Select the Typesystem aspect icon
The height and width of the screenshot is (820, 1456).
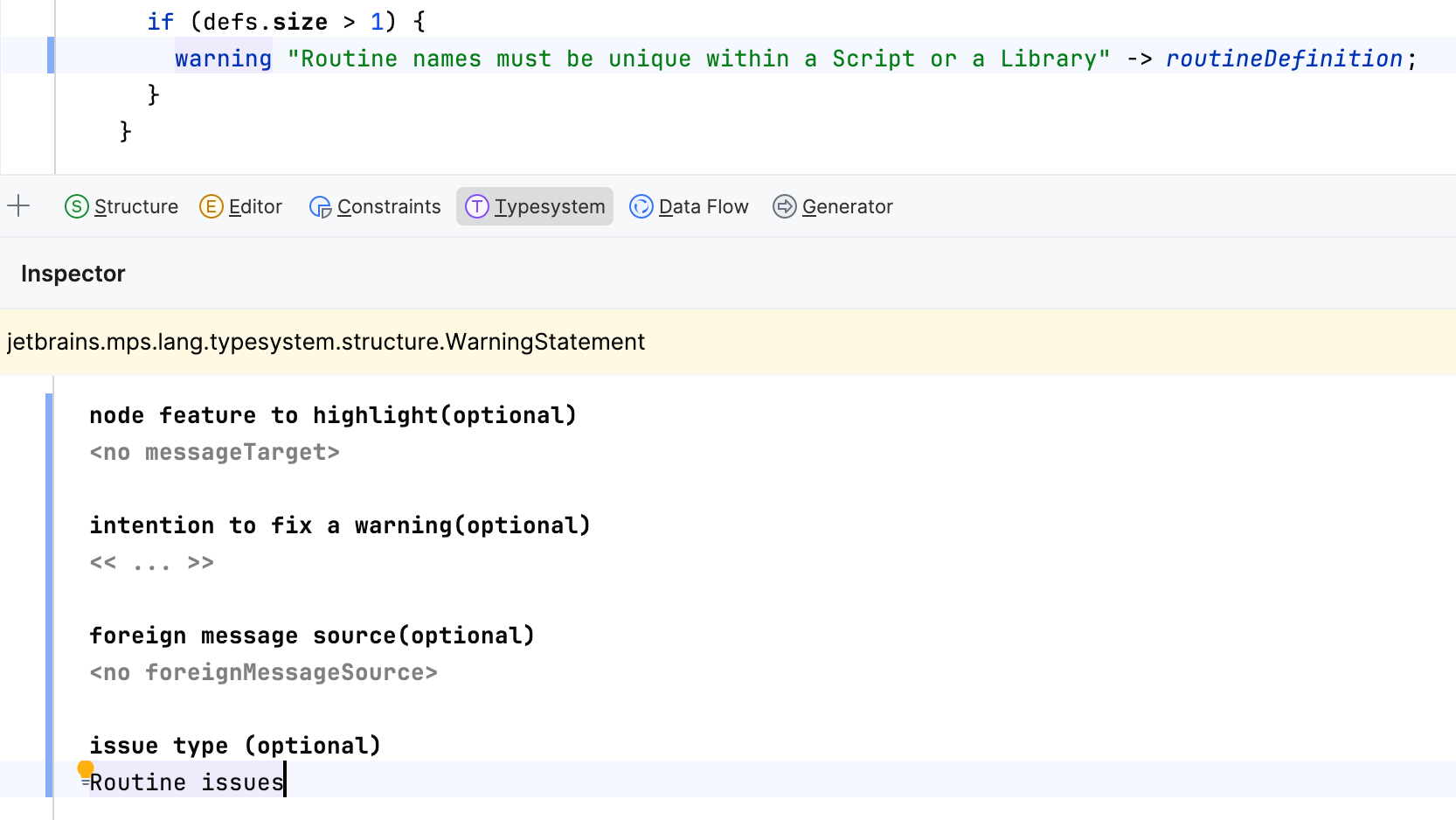point(477,206)
